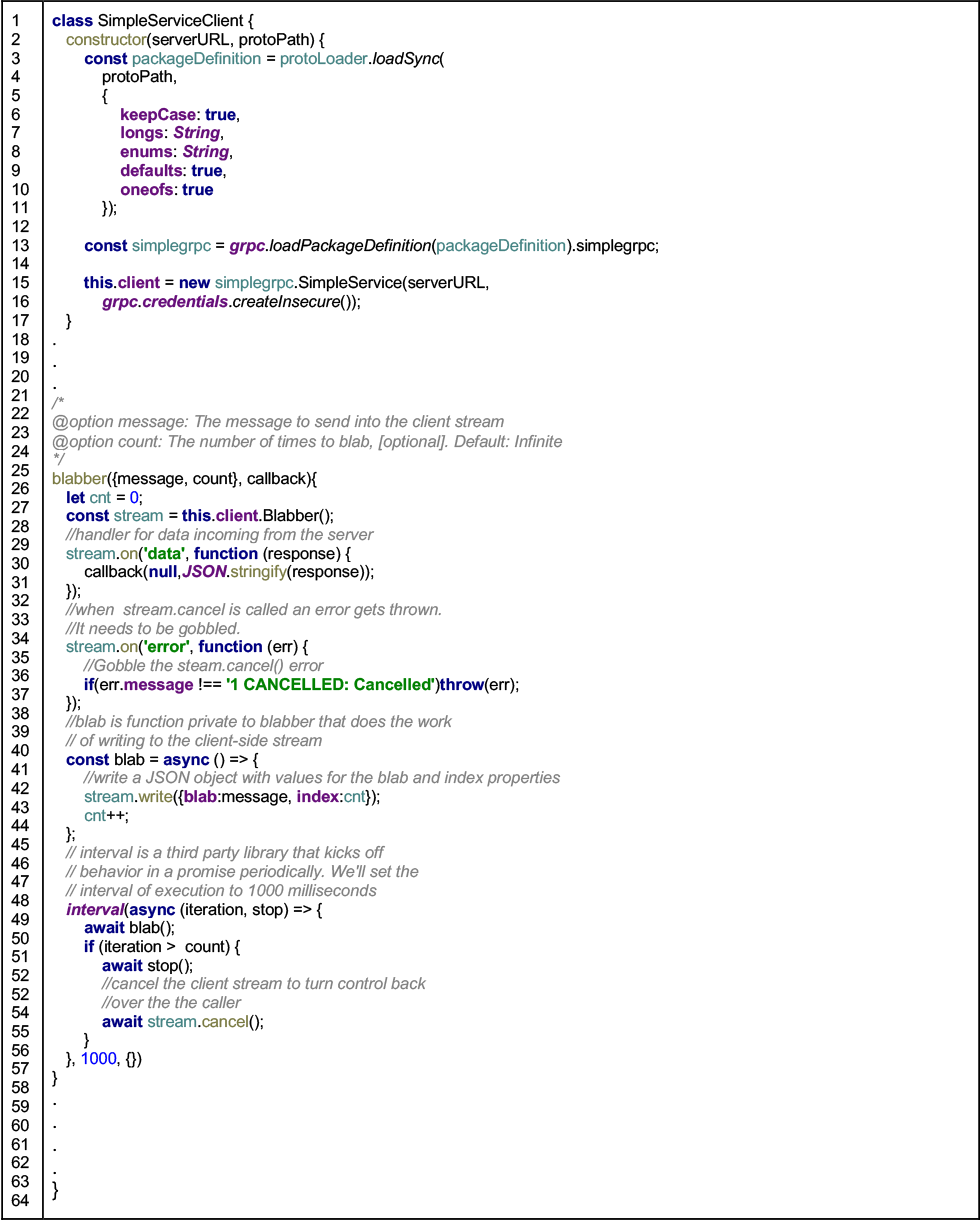
Task: Click the '//over the the caller' comment
Action: 172,1002
